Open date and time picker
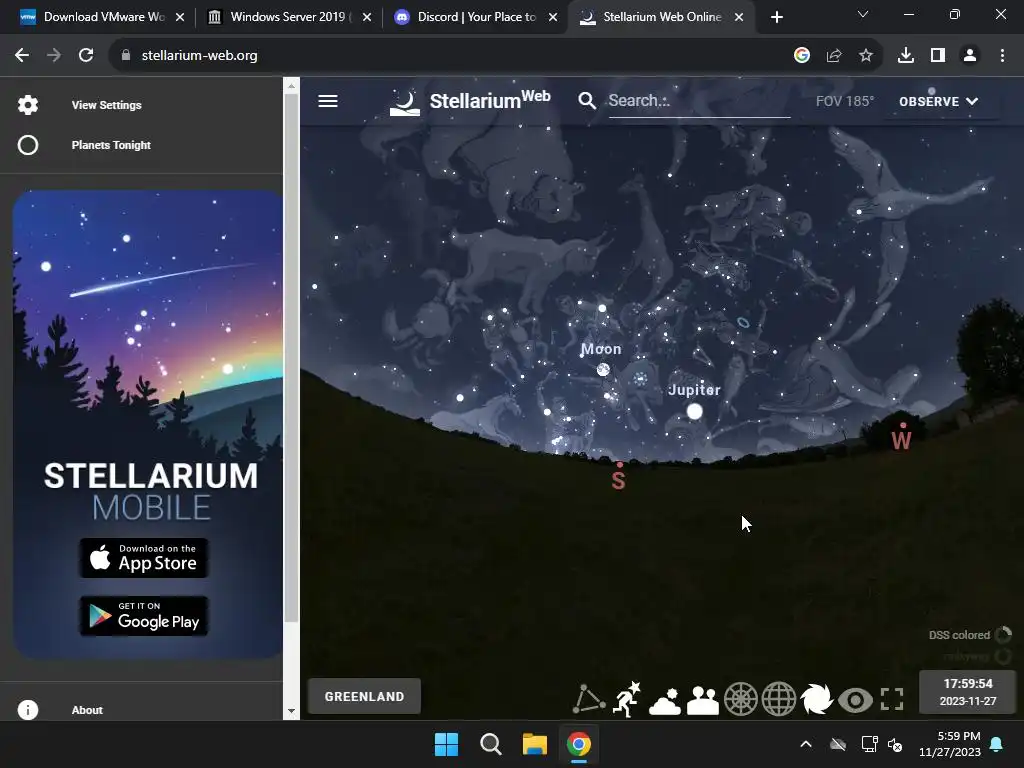The height and width of the screenshot is (768, 1024). click(968, 692)
